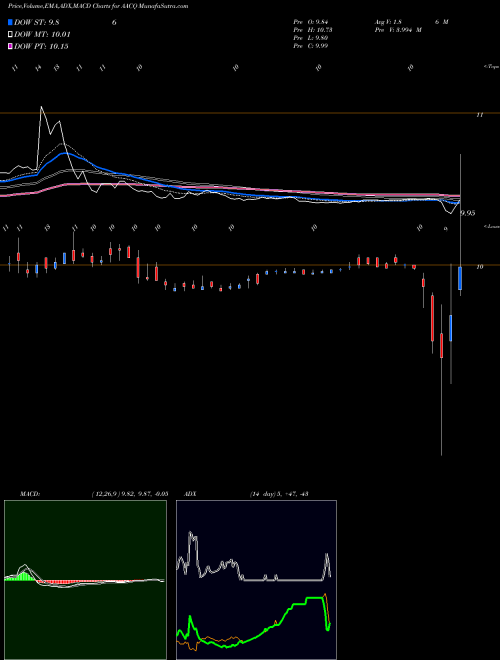Click the 'DOW PT: 10.15' legend label
Screen dimensions: 500x660
[x=41, y=46]
